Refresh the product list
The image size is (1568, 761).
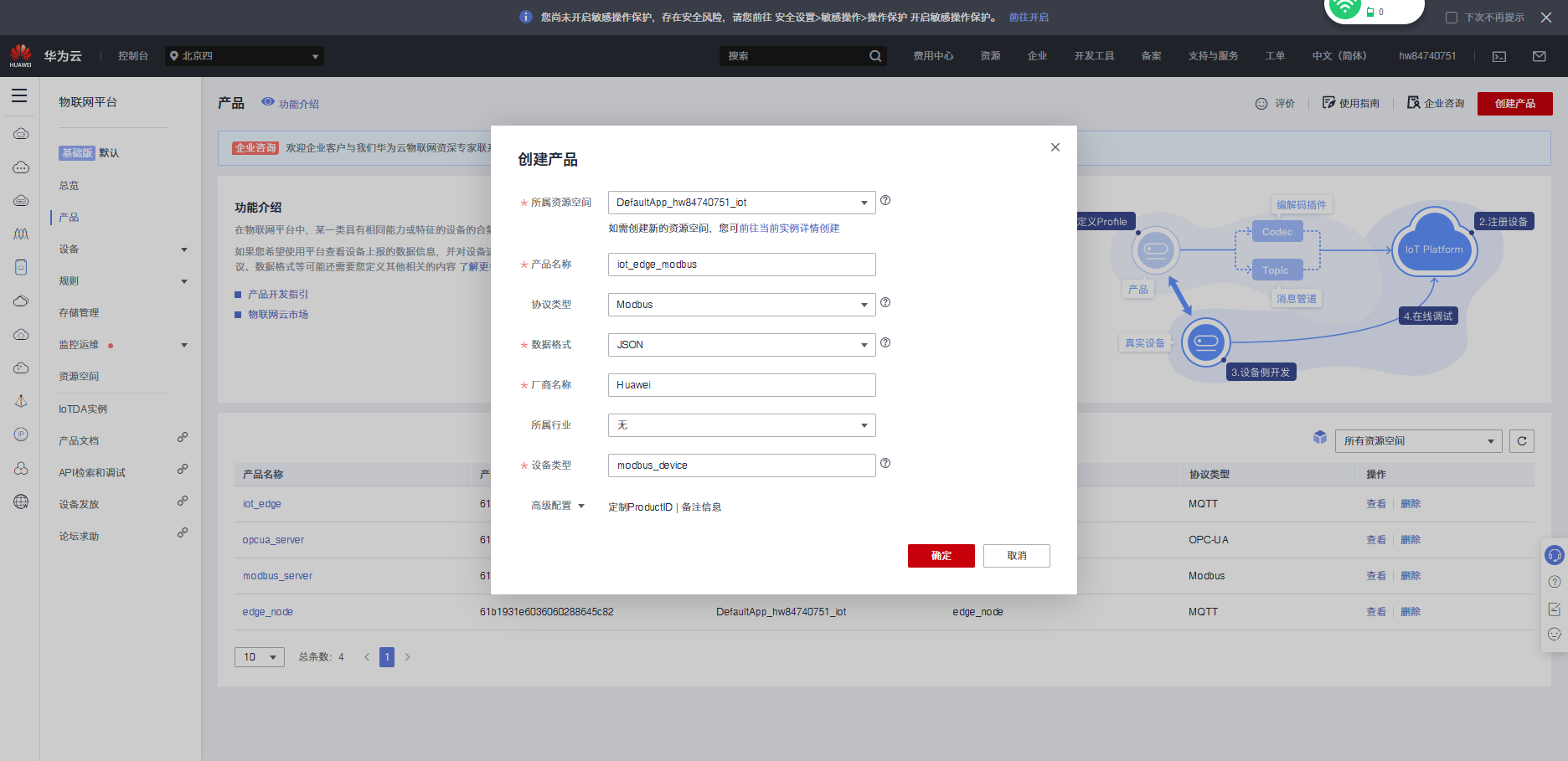[x=1522, y=441]
